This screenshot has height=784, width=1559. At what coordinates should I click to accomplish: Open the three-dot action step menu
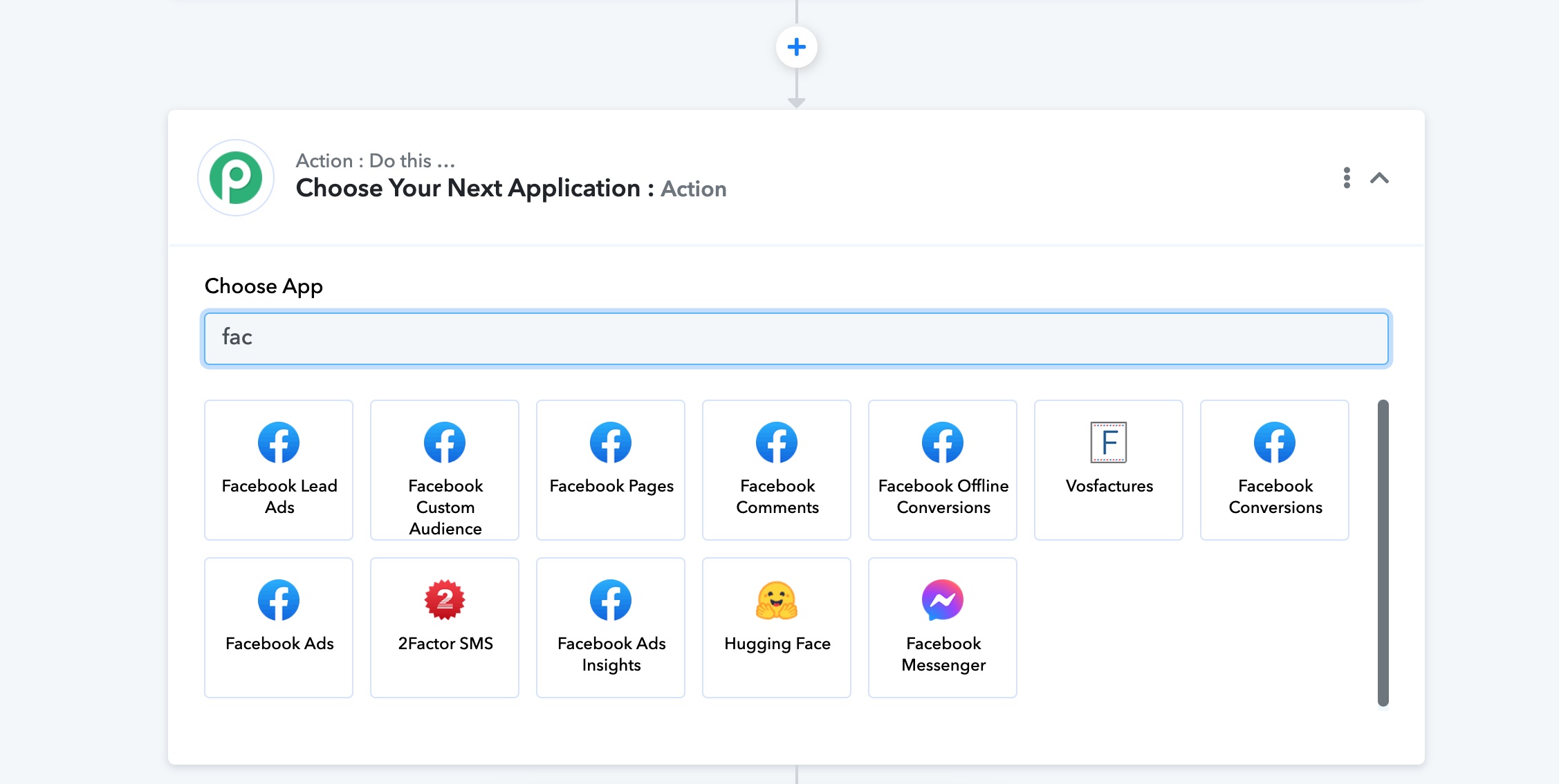[1346, 178]
